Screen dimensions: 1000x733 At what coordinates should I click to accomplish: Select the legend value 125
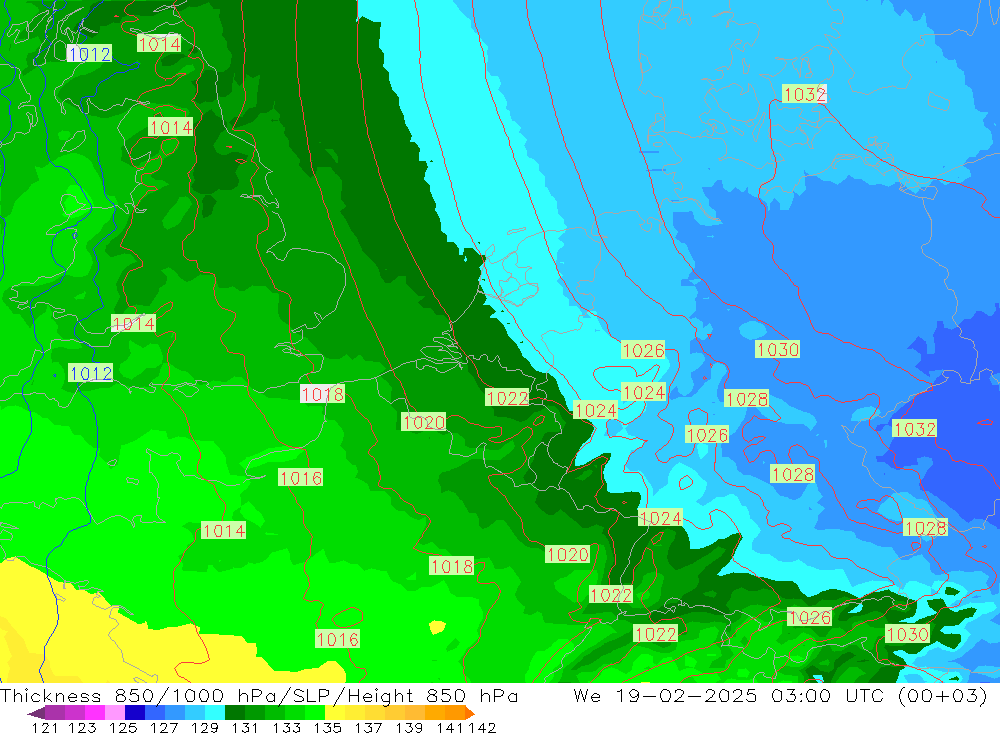(x=123, y=727)
